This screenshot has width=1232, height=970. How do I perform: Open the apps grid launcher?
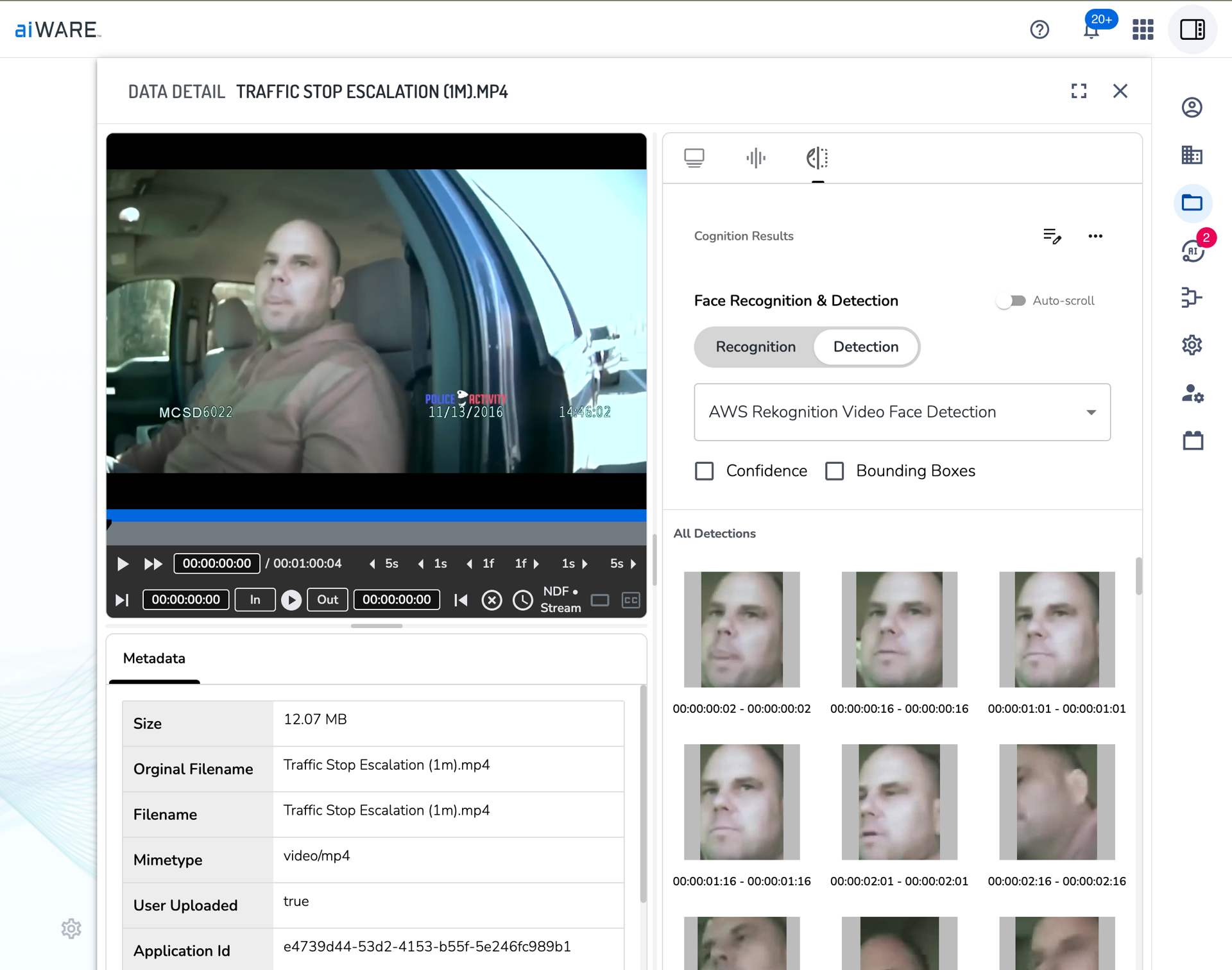1143,30
